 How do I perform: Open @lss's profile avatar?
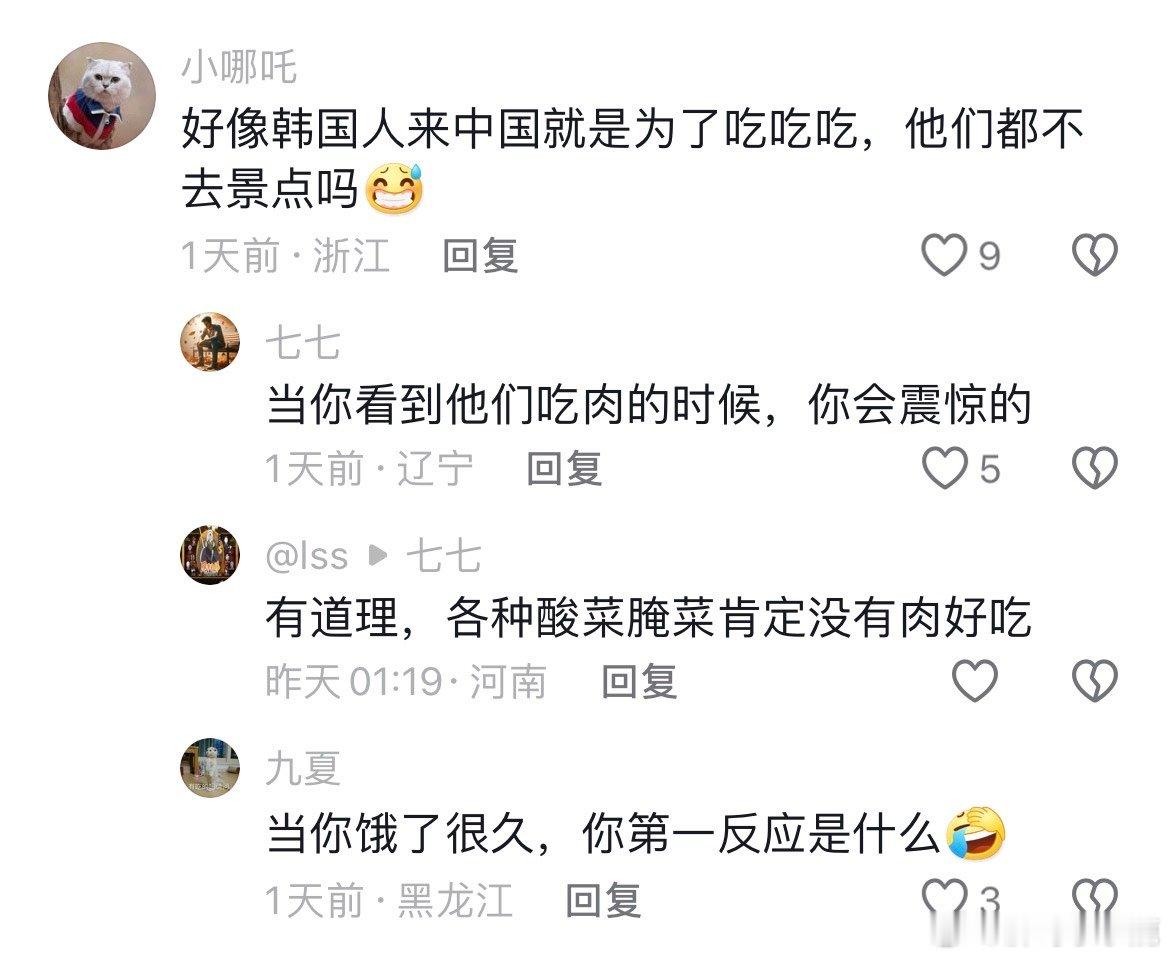click(210, 555)
